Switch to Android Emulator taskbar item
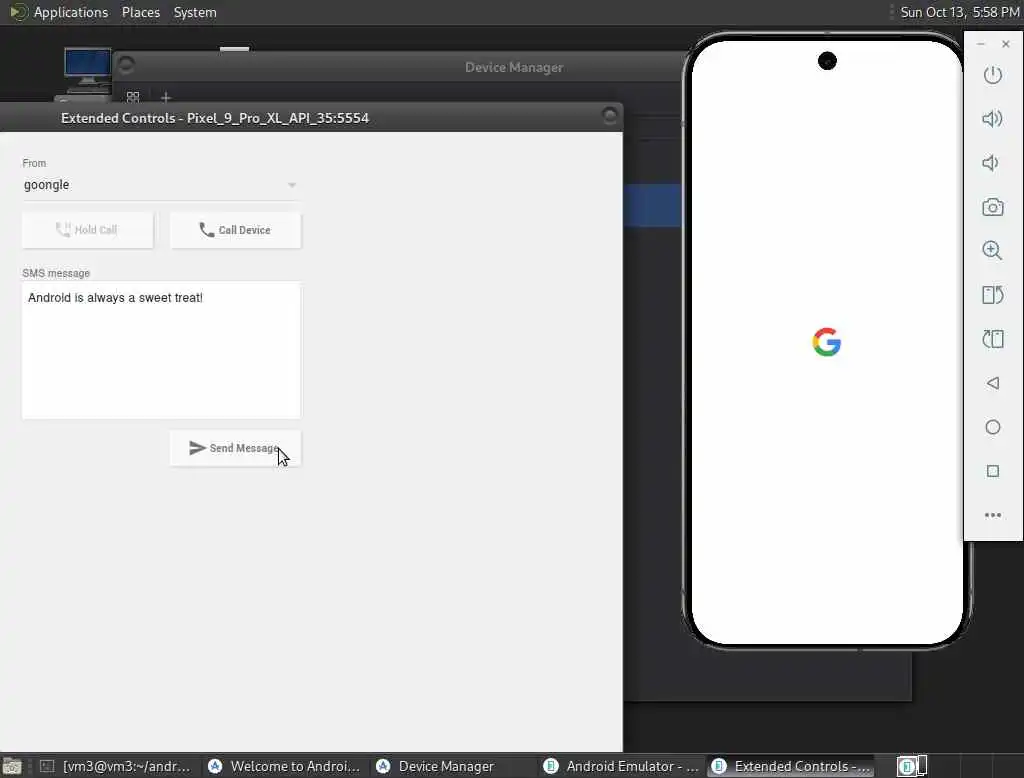 point(622,766)
